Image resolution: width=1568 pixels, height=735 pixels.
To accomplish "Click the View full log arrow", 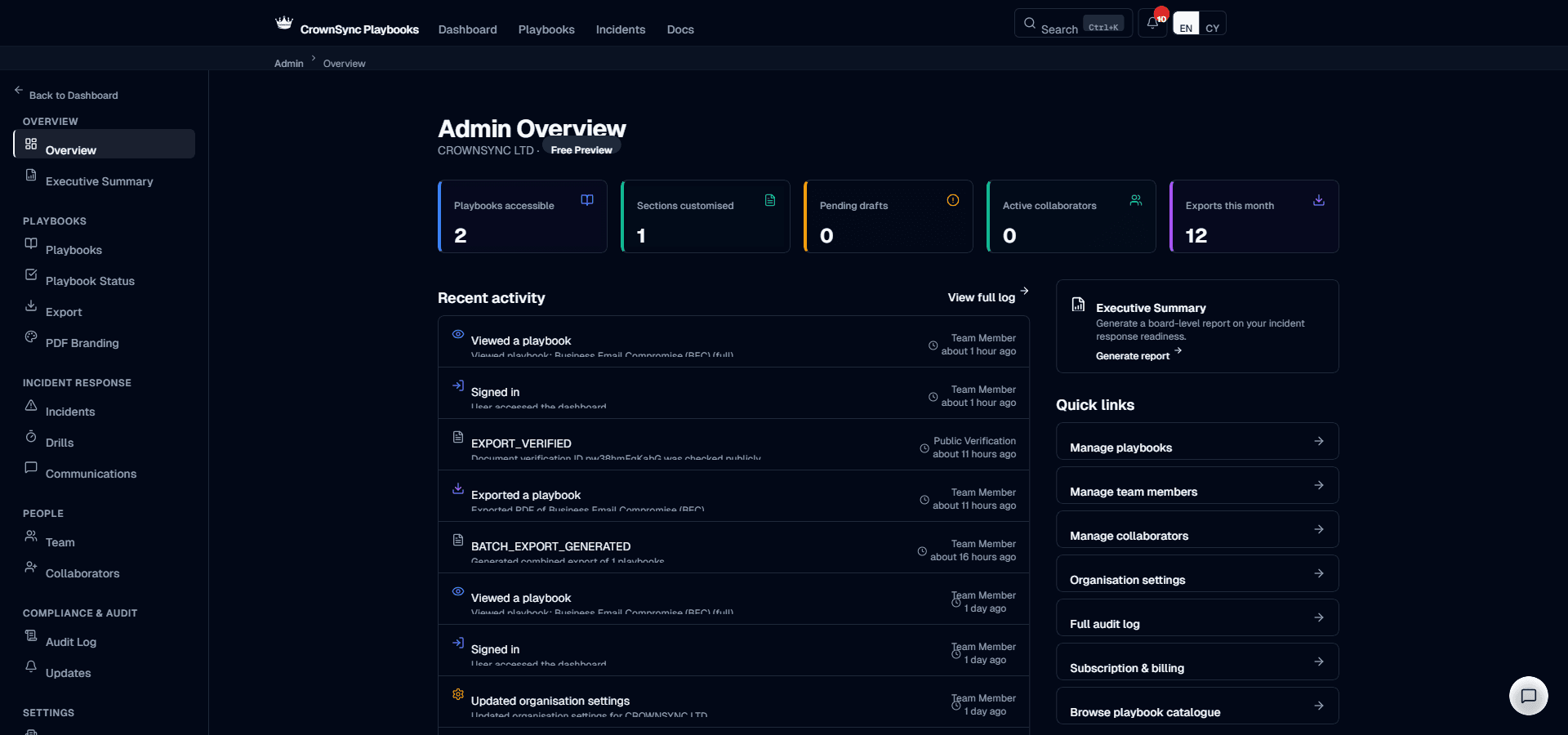I will [1024, 291].
